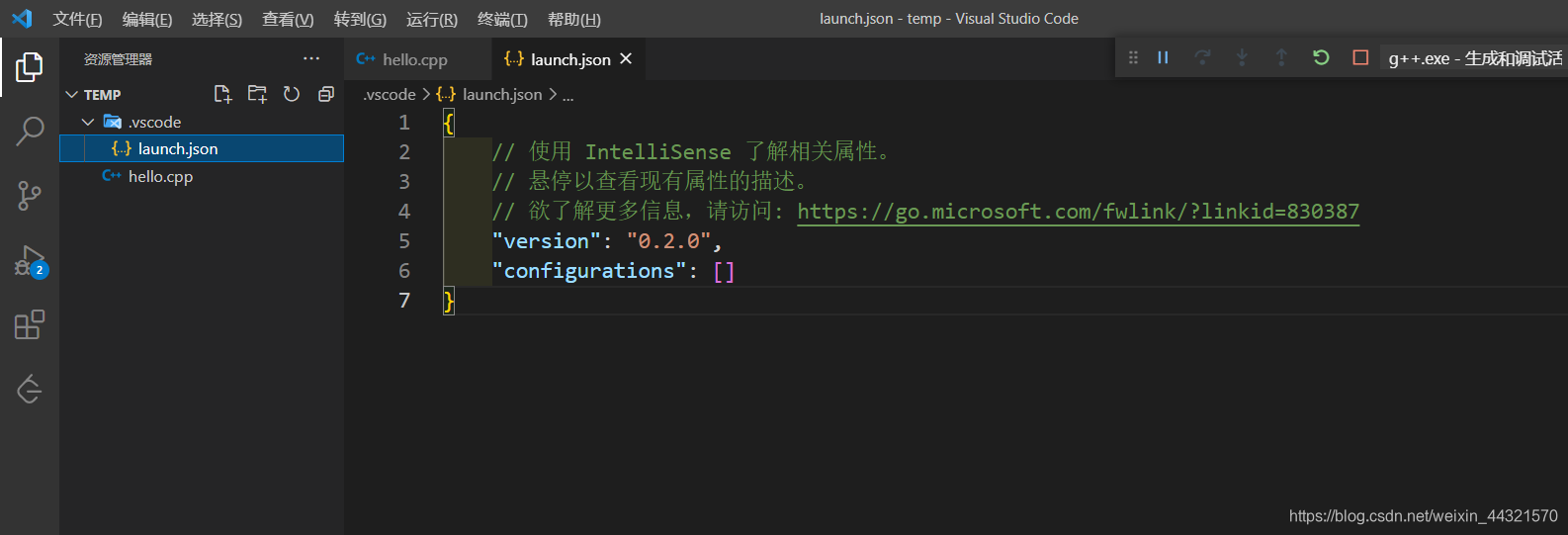Click .vscode in the breadcrumb
1568x535 pixels.
pyautogui.click(x=390, y=95)
